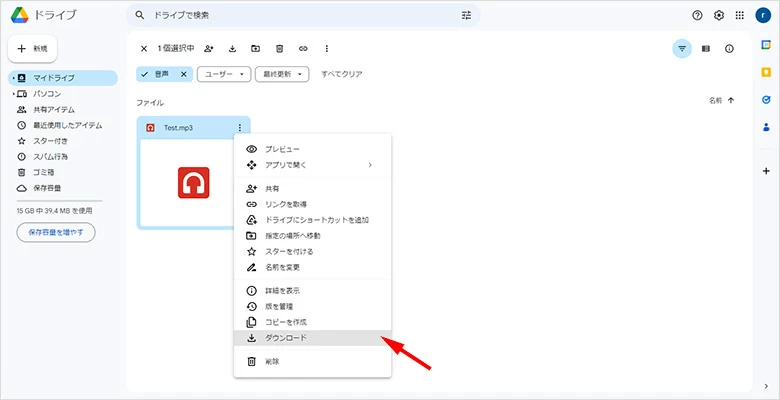Toggle the filter button on the right

tap(682, 48)
